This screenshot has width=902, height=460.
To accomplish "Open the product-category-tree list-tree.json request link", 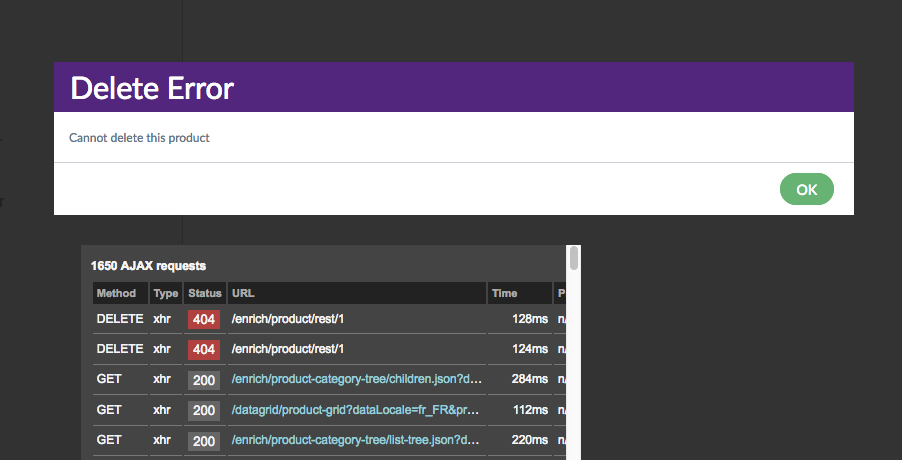I will pyautogui.click(x=356, y=440).
